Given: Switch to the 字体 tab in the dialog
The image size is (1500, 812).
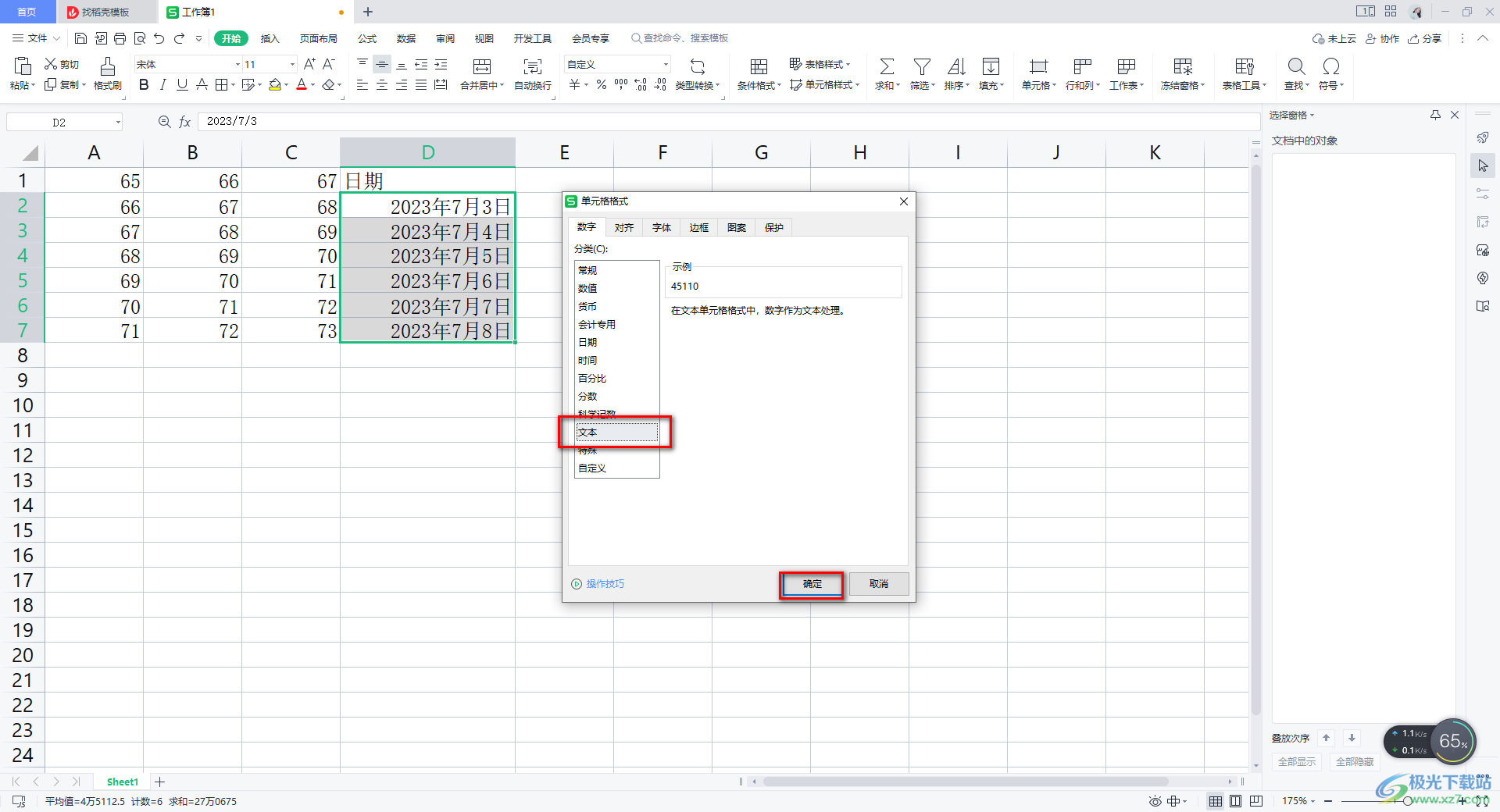Looking at the screenshot, I should coord(661,227).
